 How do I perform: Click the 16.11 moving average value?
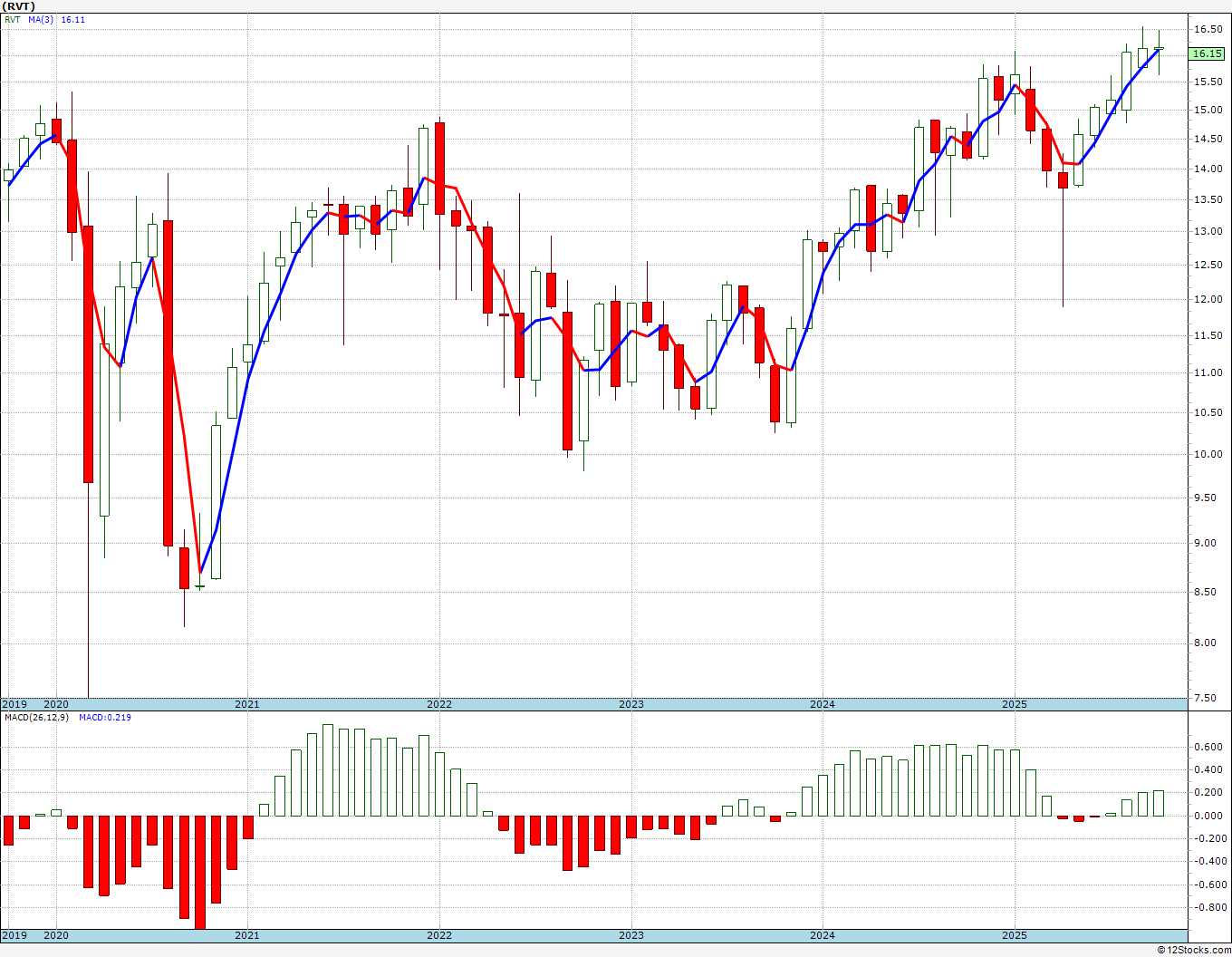coord(73,19)
